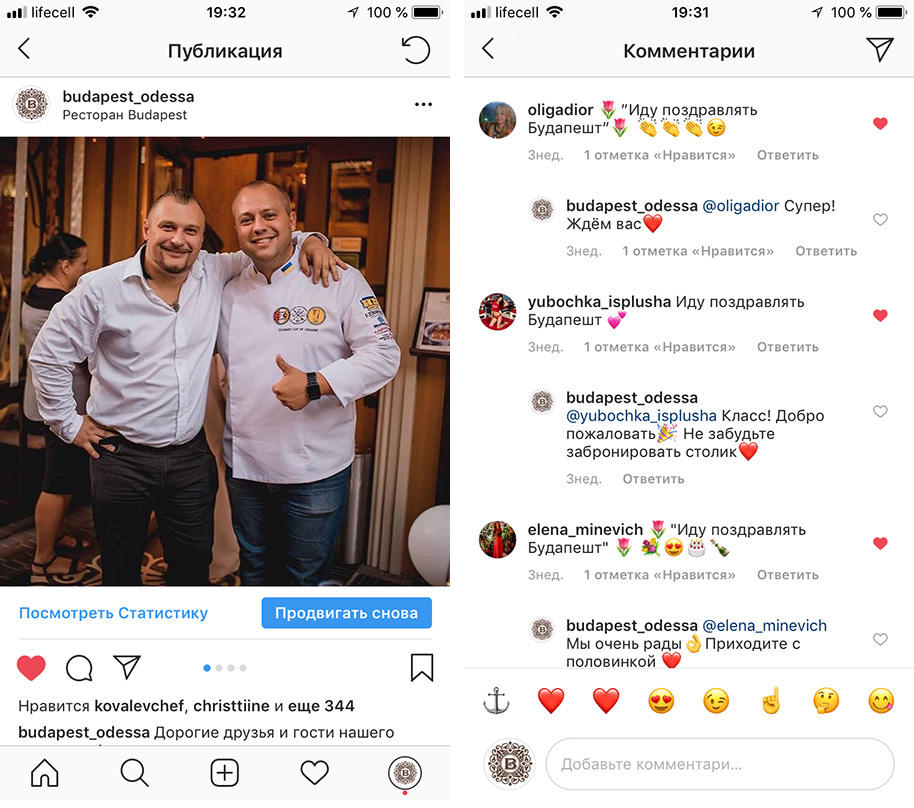
Task: Like budapest_odessa reply to @oligadior
Action: pyautogui.click(x=880, y=220)
